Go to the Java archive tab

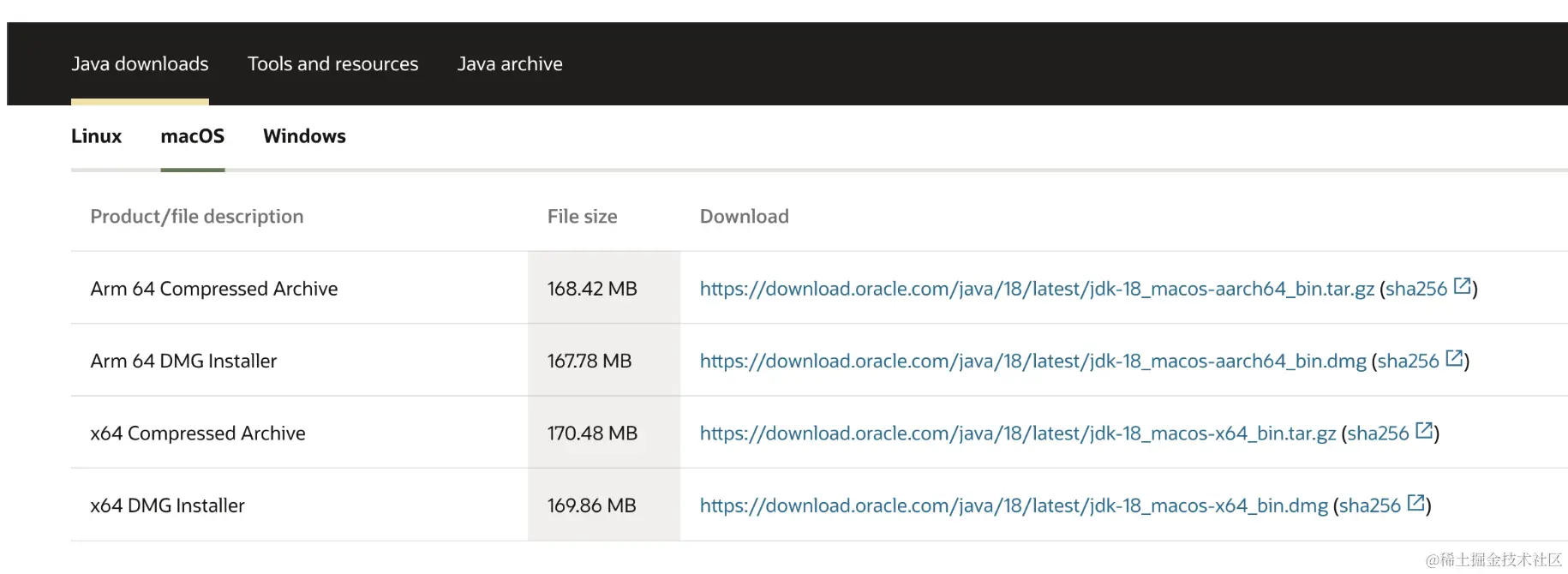[x=510, y=64]
